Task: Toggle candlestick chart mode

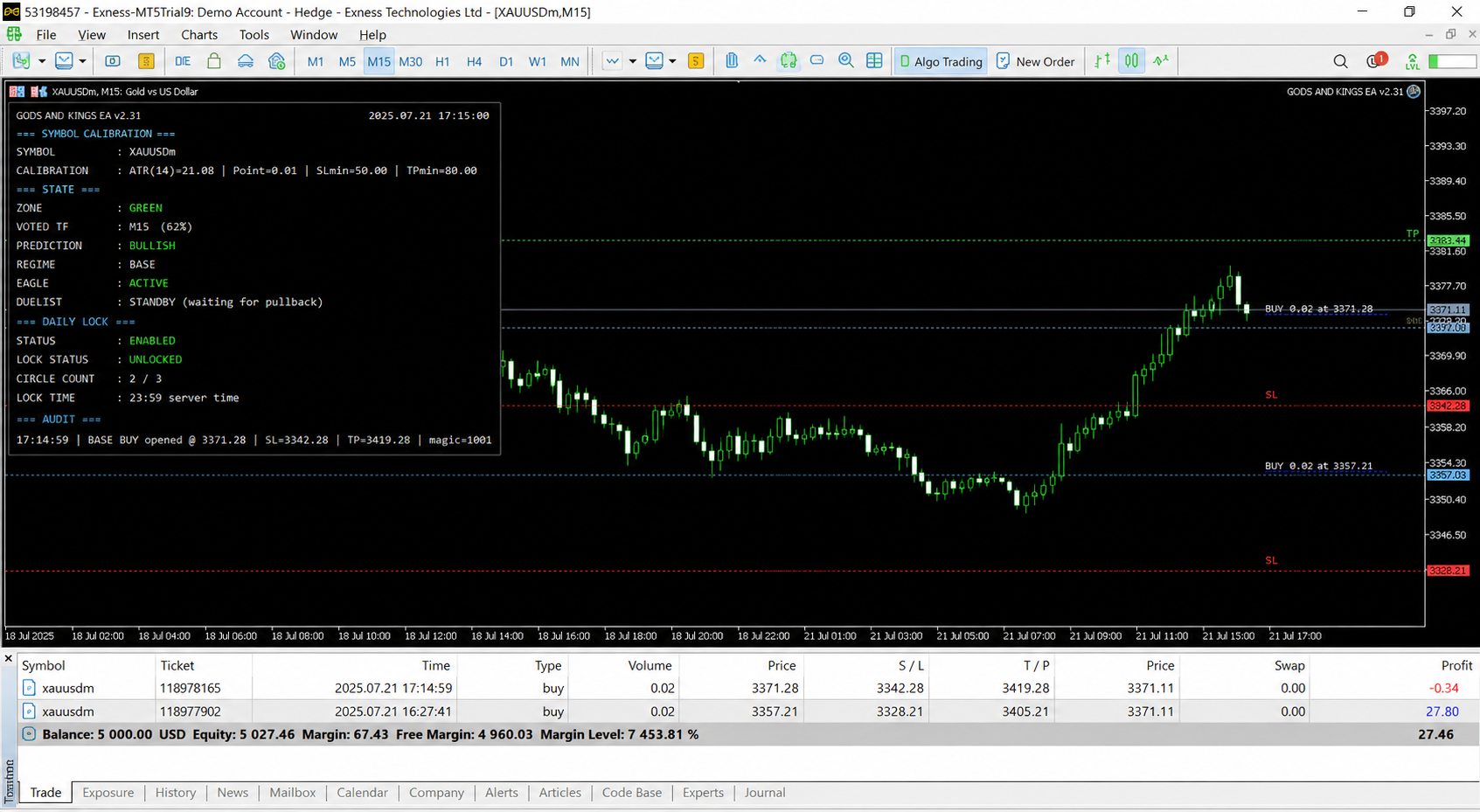Action: click(x=1131, y=61)
